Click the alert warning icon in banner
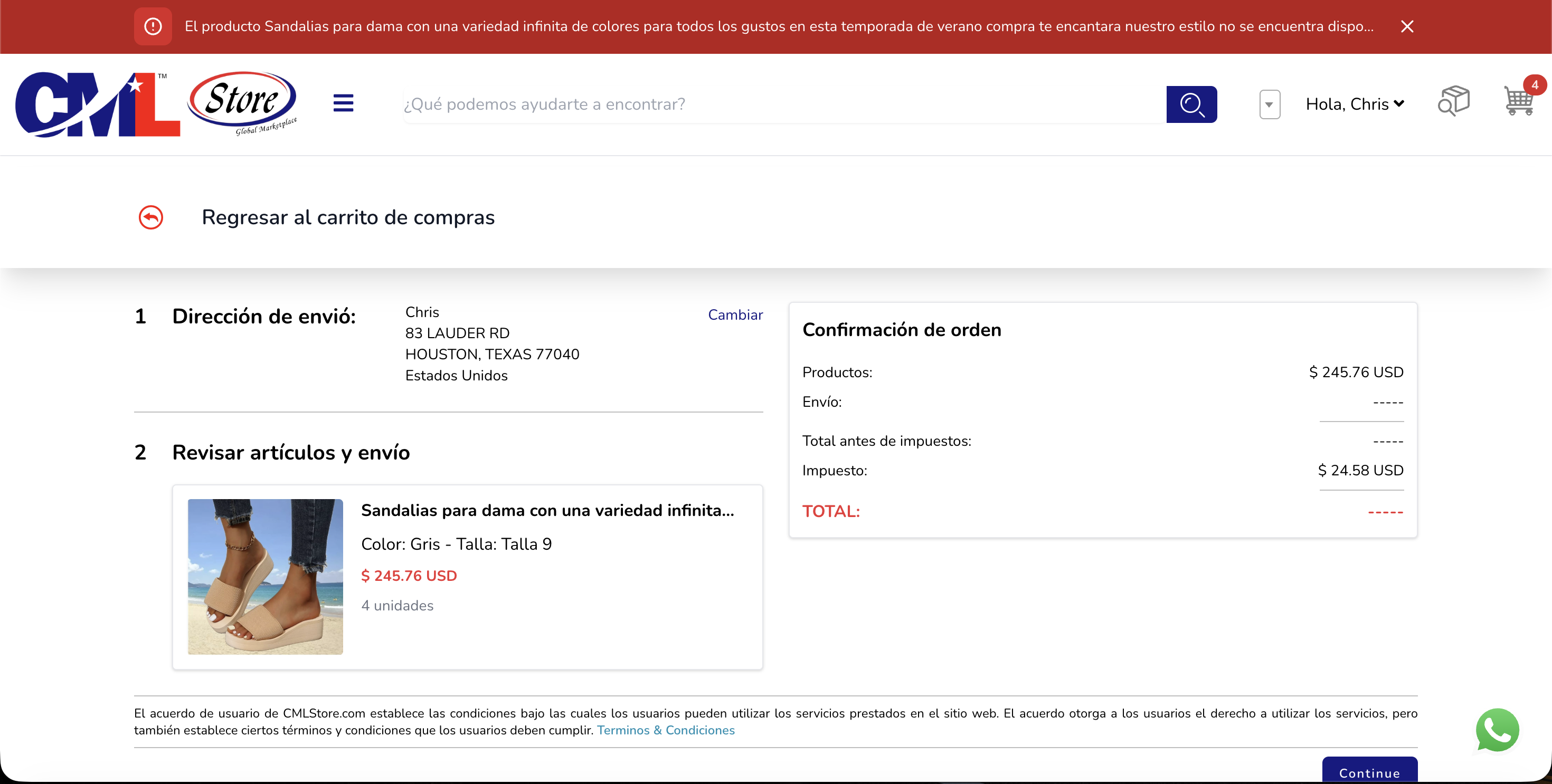The width and height of the screenshot is (1552, 784). pos(153,26)
